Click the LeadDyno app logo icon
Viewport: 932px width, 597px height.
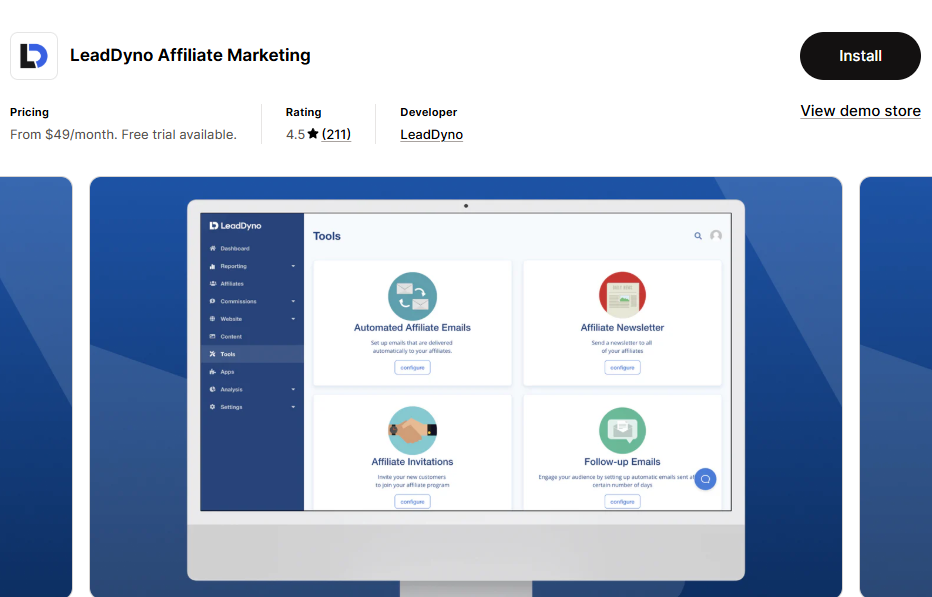[34, 56]
